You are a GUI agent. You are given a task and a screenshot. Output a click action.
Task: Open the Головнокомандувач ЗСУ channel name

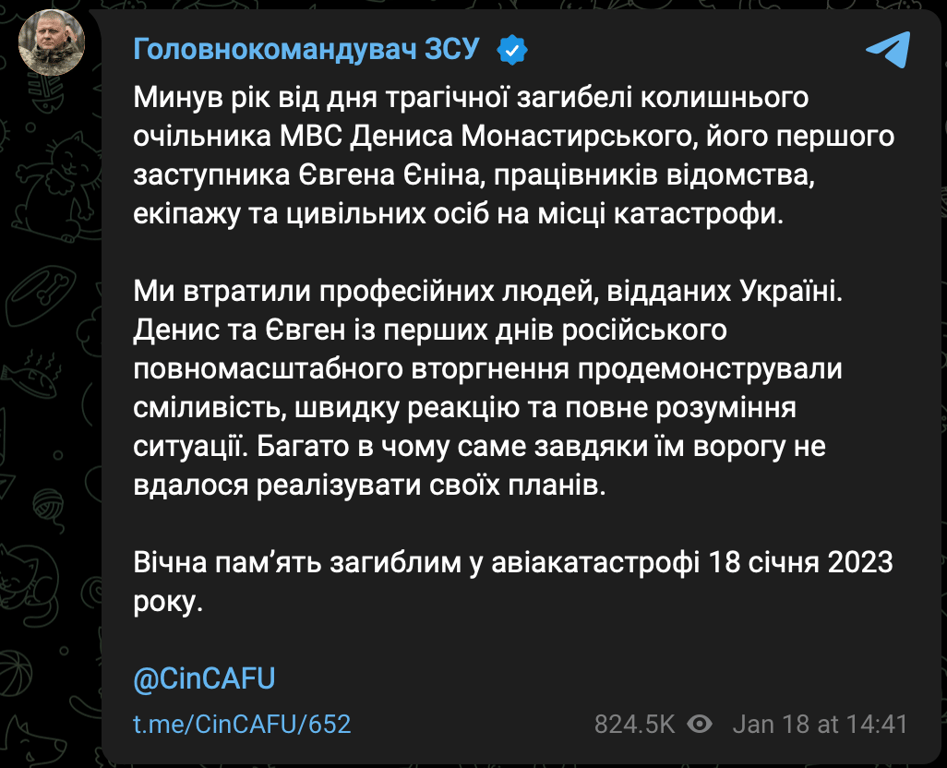[x=307, y=49]
